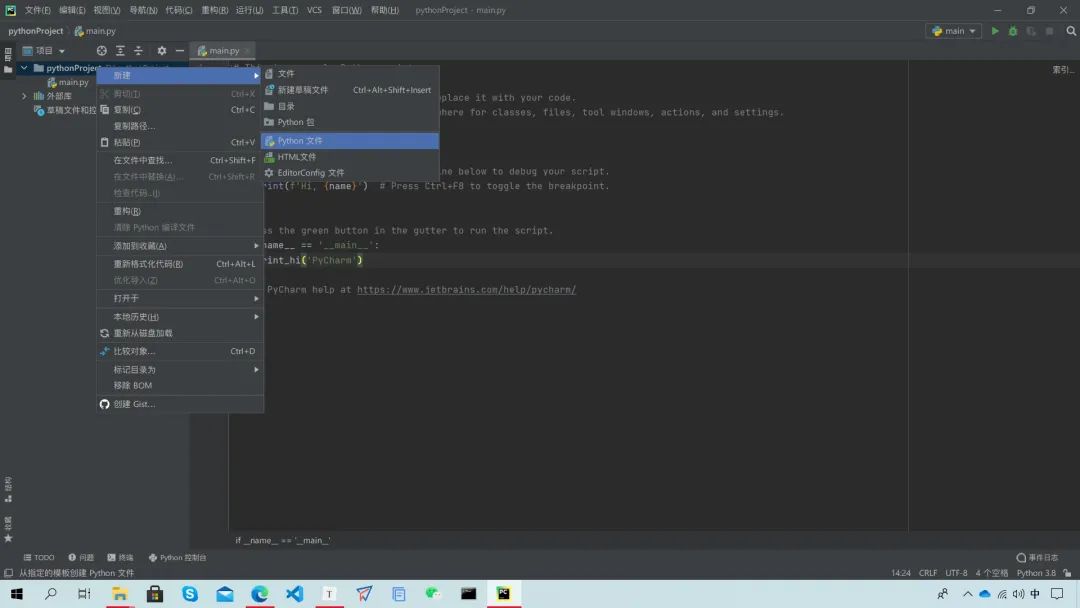1080x608 pixels.
Task: Click the locate-in-project target icon
Action: click(x=101, y=51)
